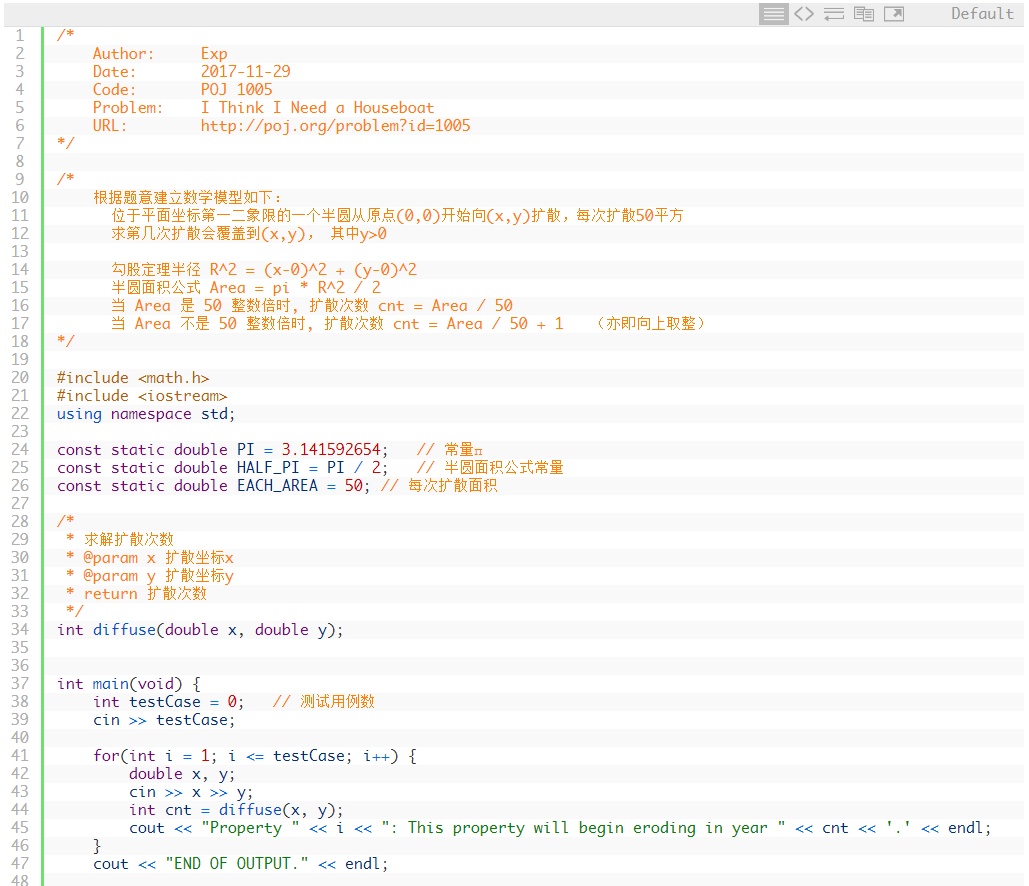Click 'int cnt = diffuse(x, y);' line
This screenshot has height=886, width=1029.
pyautogui.click(x=236, y=810)
